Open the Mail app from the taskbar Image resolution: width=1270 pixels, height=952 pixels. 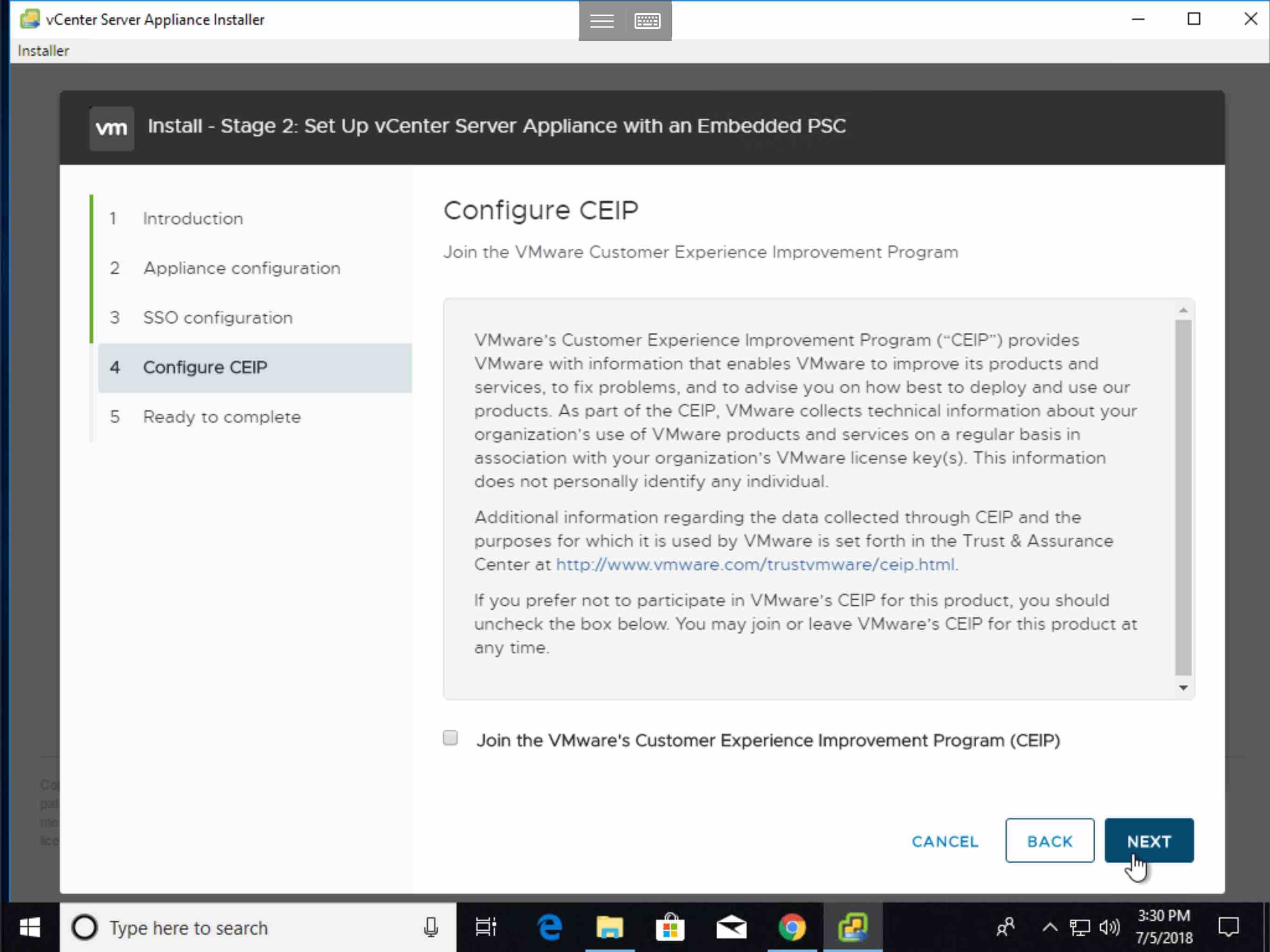coord(731,927)
